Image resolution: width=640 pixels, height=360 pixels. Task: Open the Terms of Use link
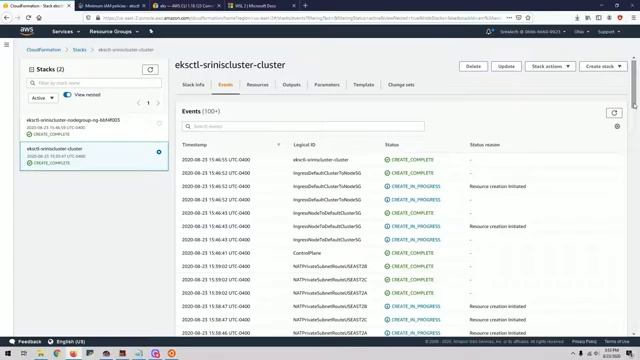click(x=617, y=342)
